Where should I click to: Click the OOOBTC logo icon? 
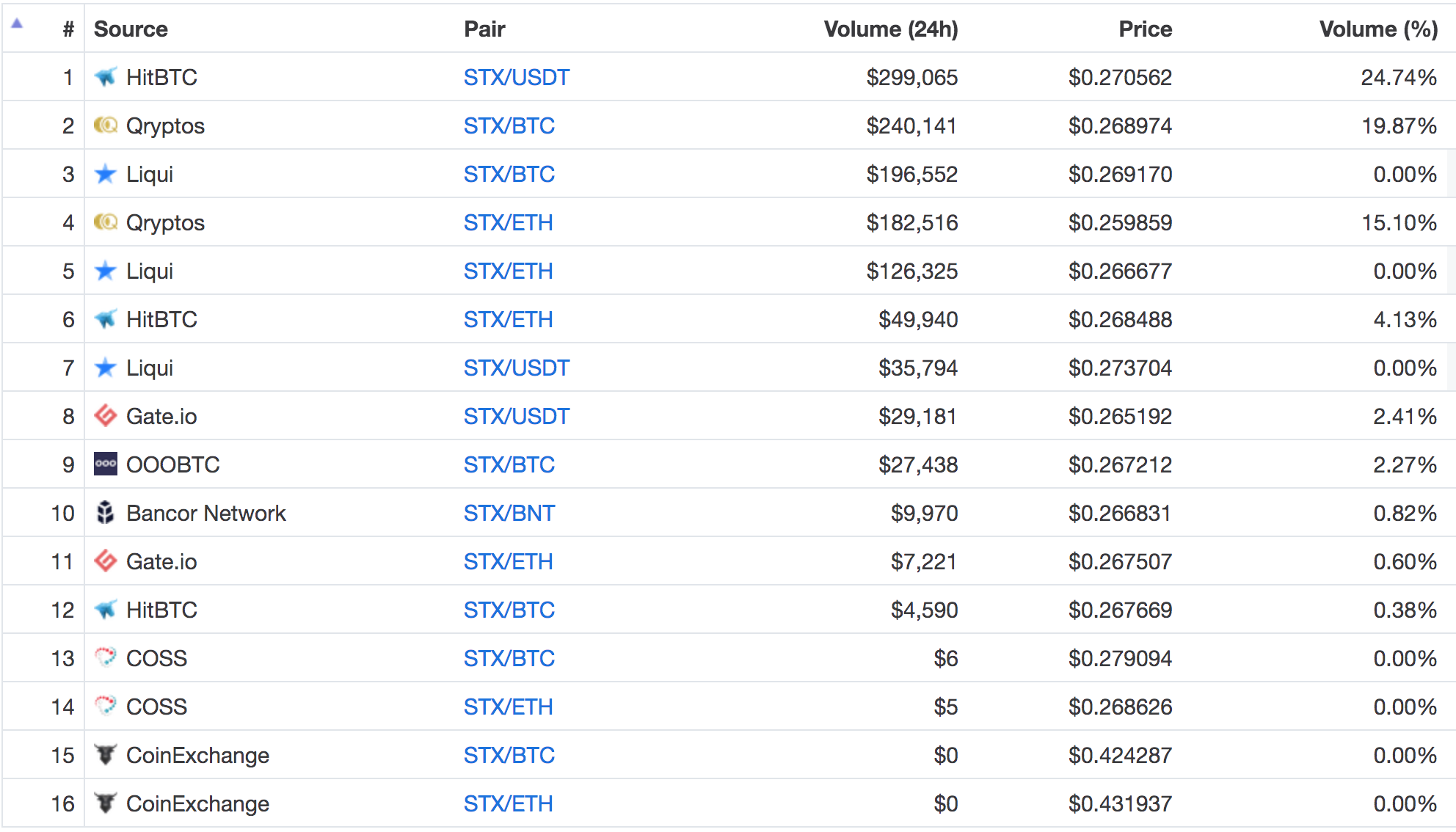(106, 464)
